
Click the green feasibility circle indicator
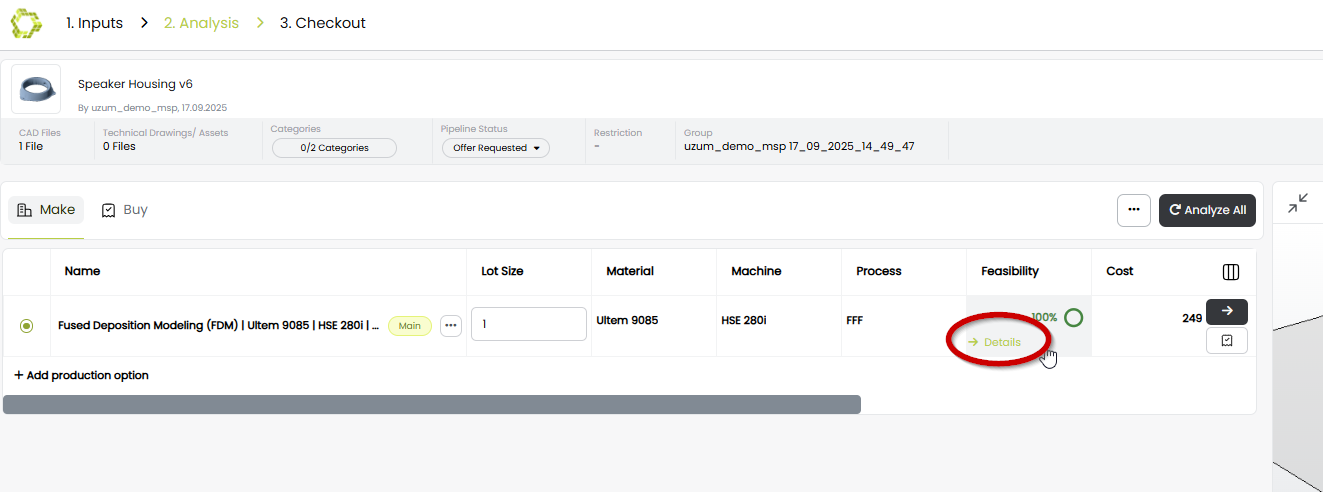point(1074,318)
